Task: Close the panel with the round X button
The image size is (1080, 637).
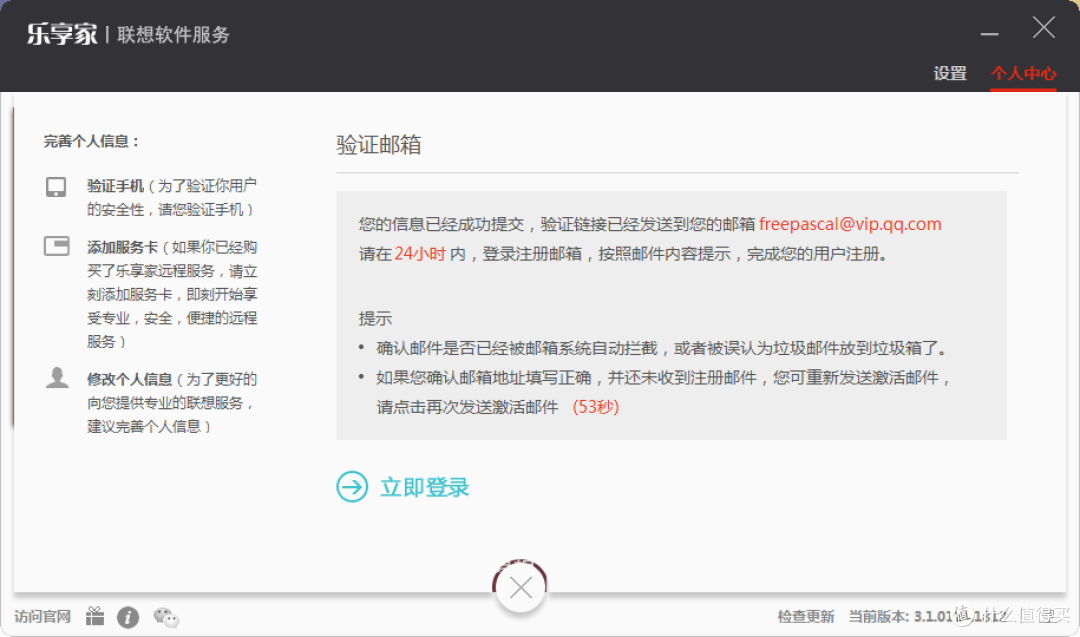Action: pos(521,587)
